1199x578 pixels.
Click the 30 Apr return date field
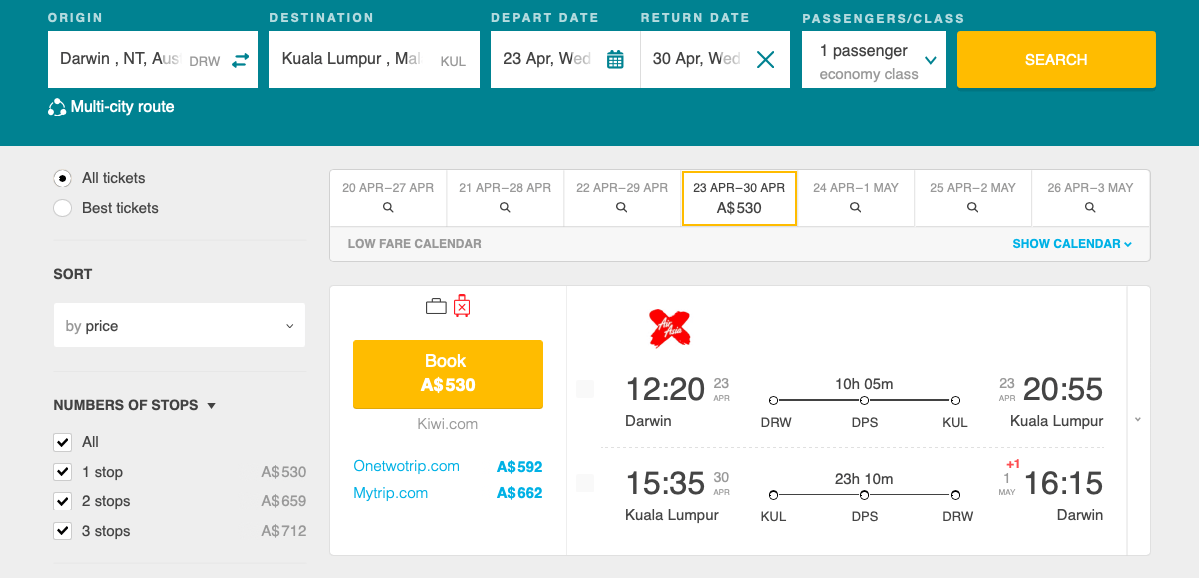(715, 60)
